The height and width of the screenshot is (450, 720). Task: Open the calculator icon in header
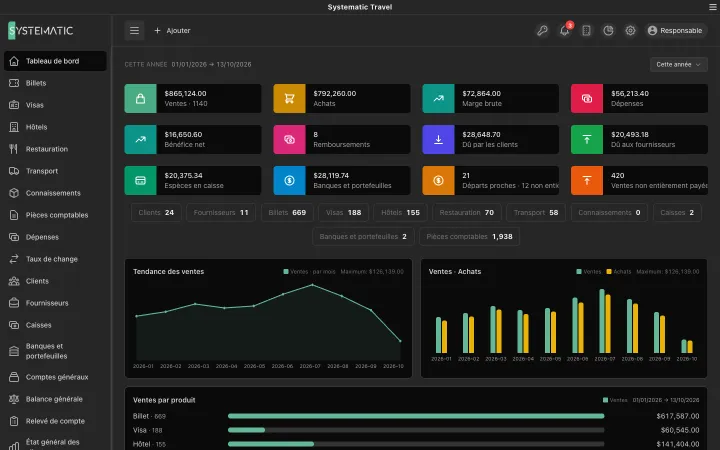point(586,30)
